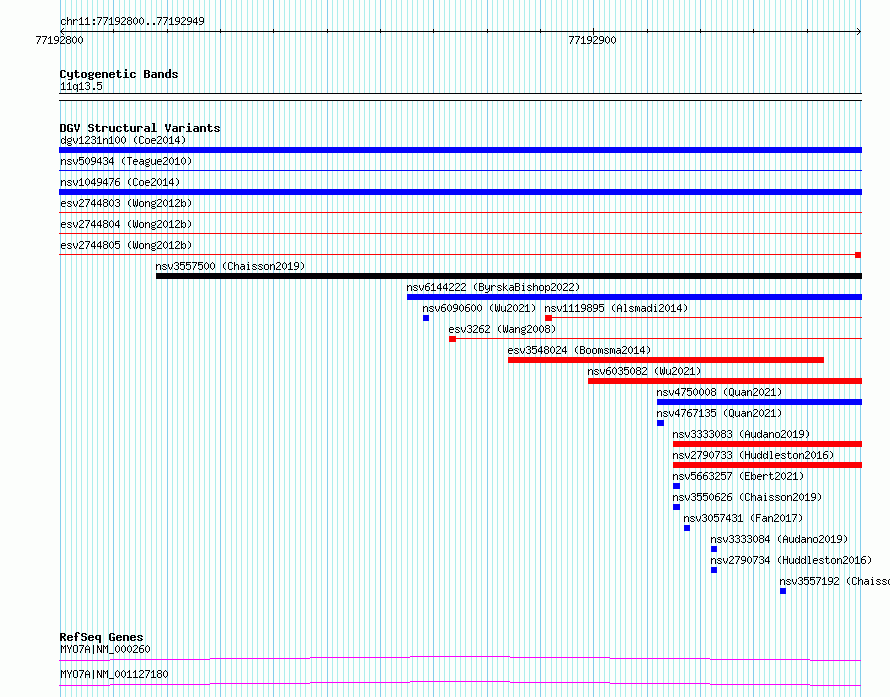
Task: Click the nsv3550626 (Chaisson2019) blue marker
Action: pyautogui.click(x=677, y=507)
